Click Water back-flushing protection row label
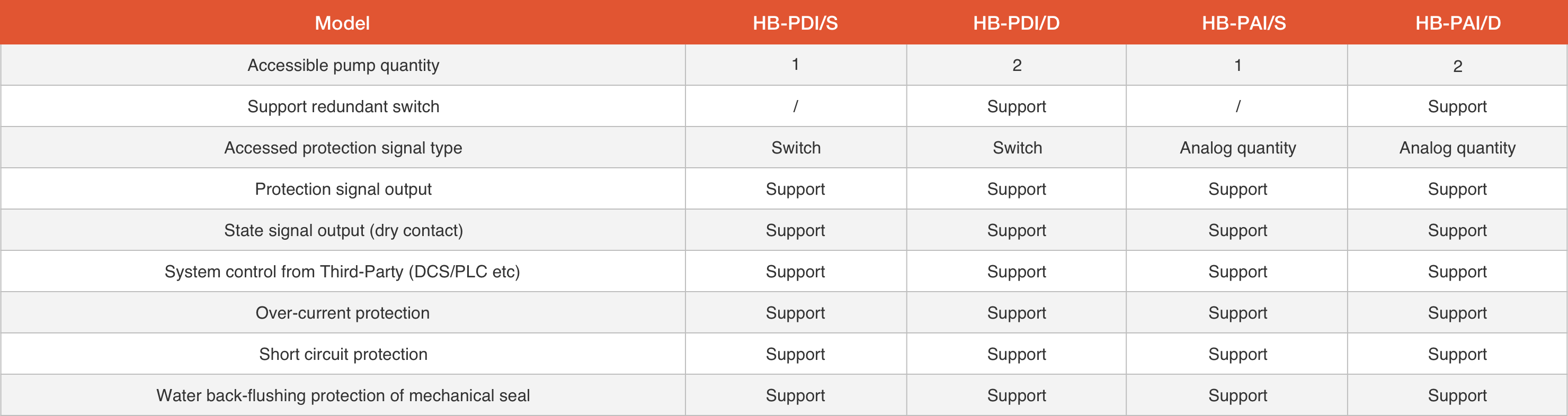 pyautogui.click(x=343, y=395)
